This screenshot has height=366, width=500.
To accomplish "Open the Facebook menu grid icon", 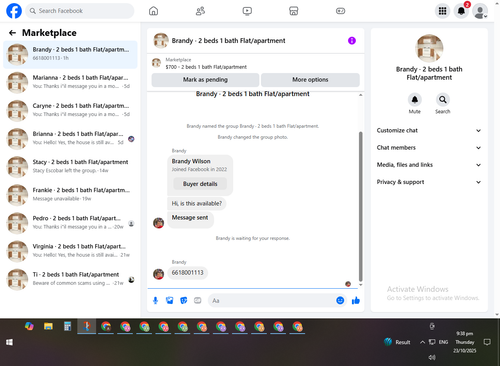I will 442,11.
